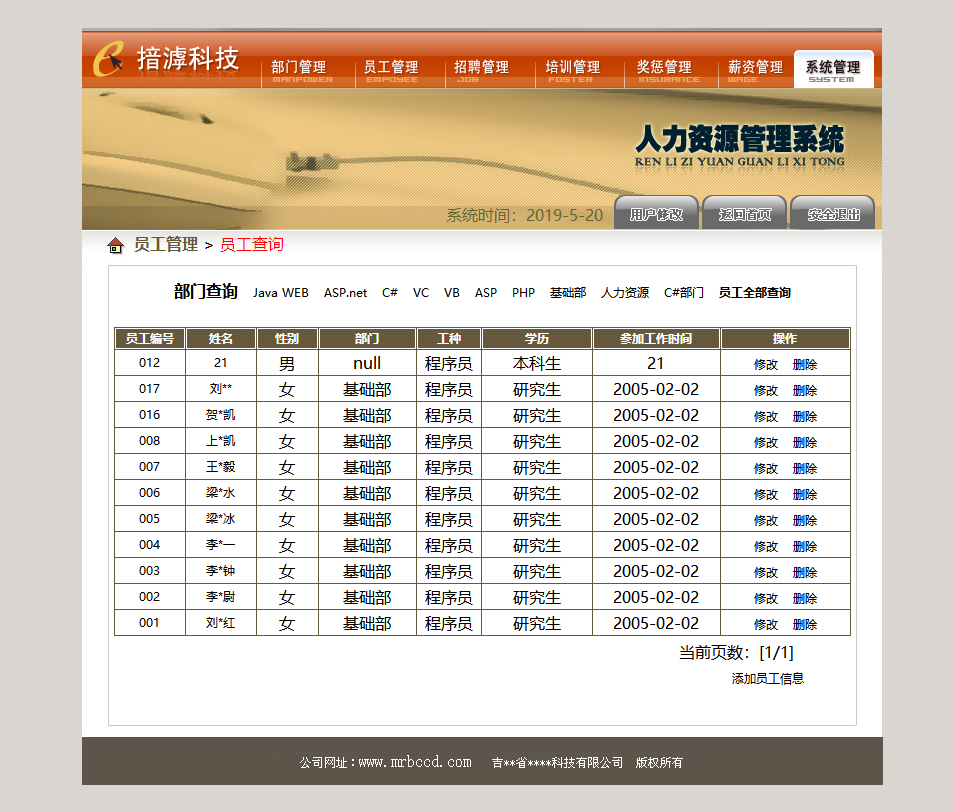Click the 员工全部查询 link
The height and width of the screenshot is (812, 953).
click(x=755, y=293)
